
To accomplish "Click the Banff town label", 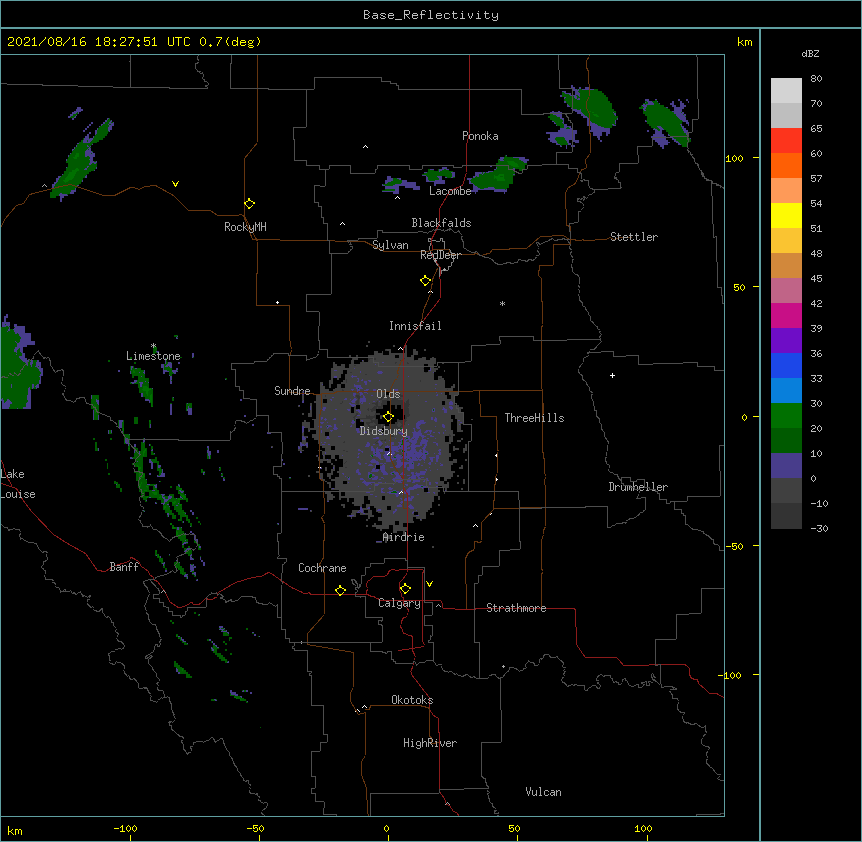I will tap(124, 567).
